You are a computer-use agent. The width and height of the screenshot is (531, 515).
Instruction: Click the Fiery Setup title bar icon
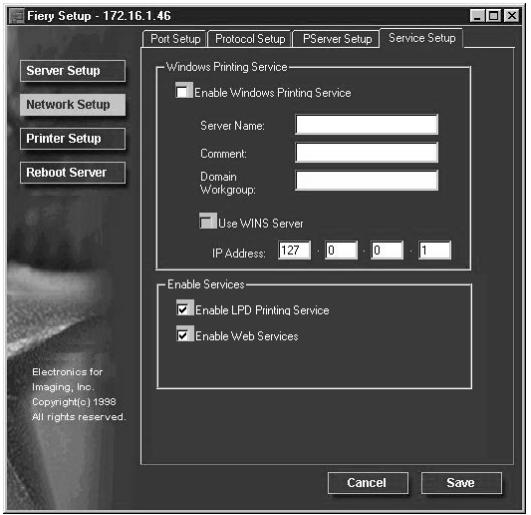point(17,16)
